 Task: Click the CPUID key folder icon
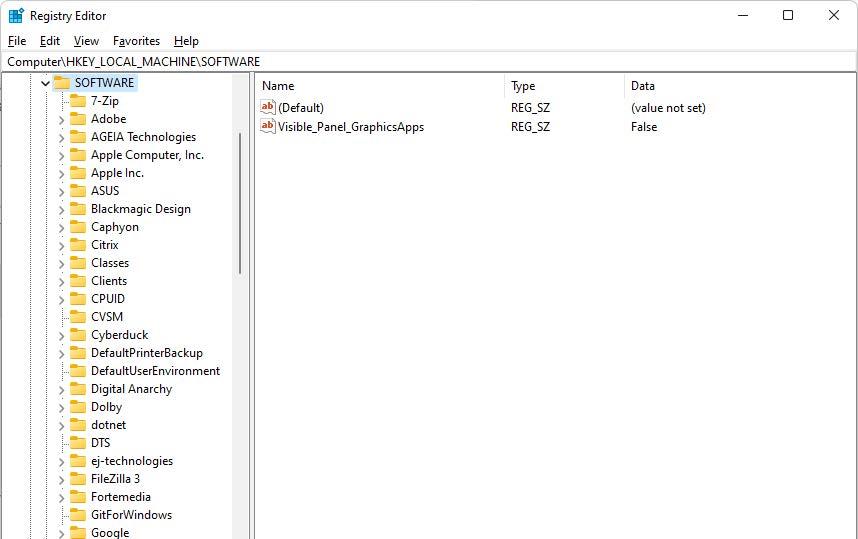(x=78, y=299)
